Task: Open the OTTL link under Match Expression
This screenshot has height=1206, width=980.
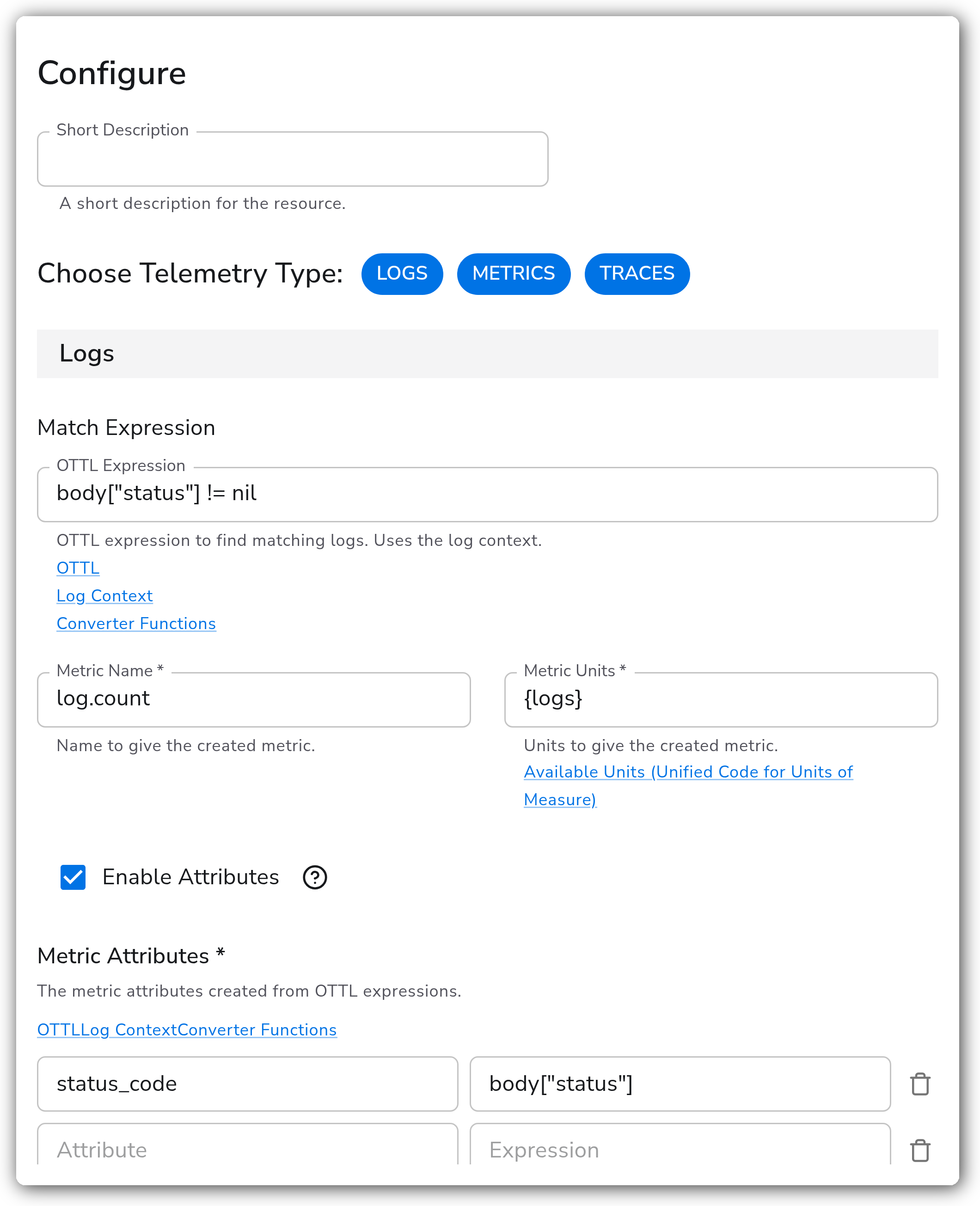Action: 78,568
